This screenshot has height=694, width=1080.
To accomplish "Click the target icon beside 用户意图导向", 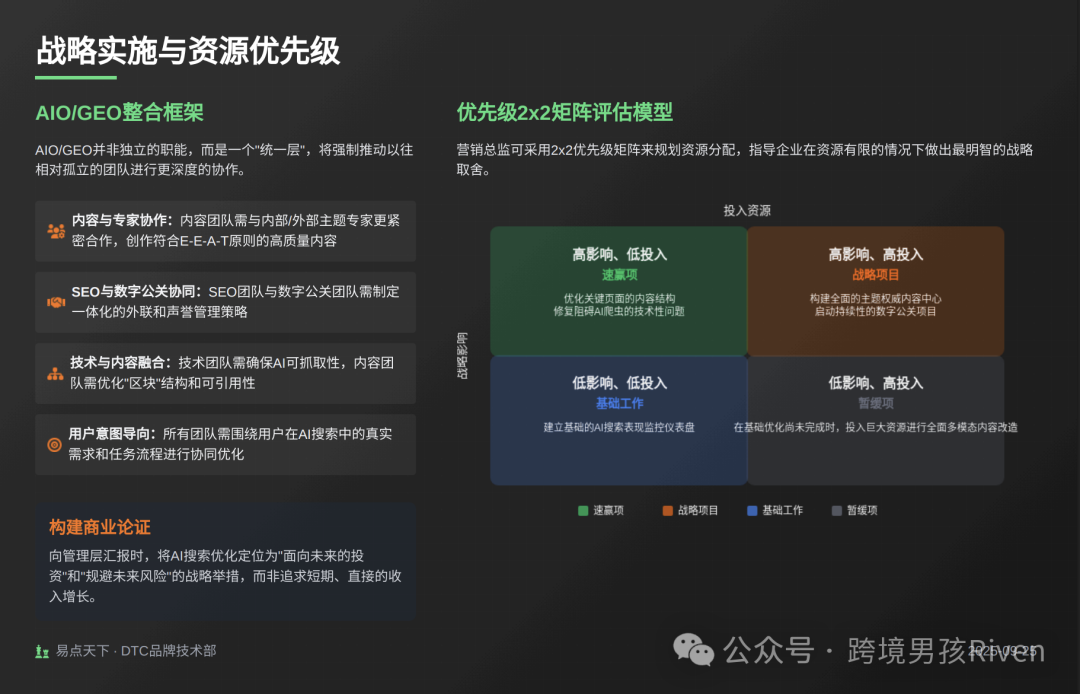I will [54, 445].
